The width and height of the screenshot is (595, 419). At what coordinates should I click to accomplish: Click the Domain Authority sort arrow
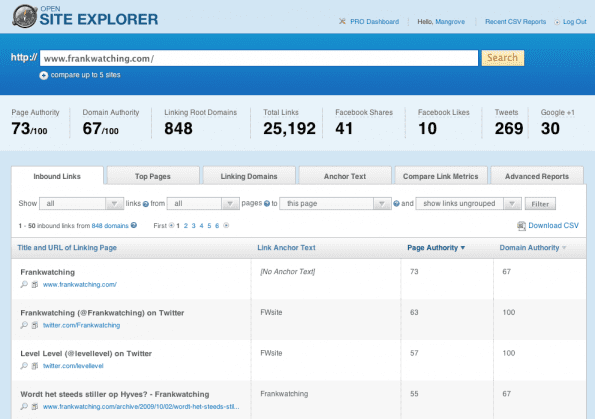point(564,248)
